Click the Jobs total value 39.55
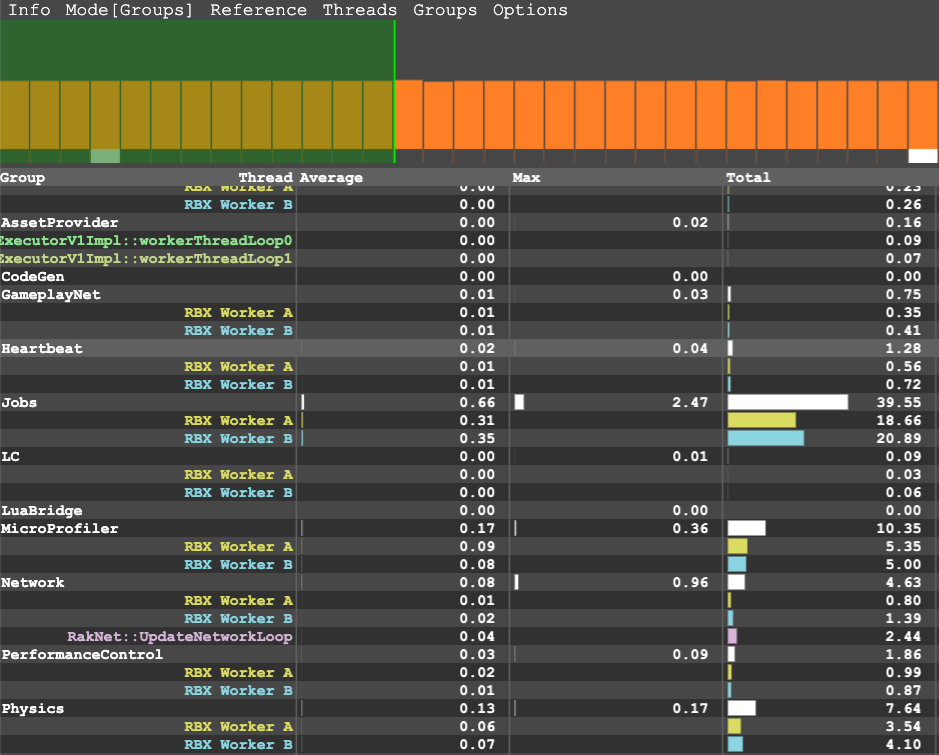 (899, 402)
